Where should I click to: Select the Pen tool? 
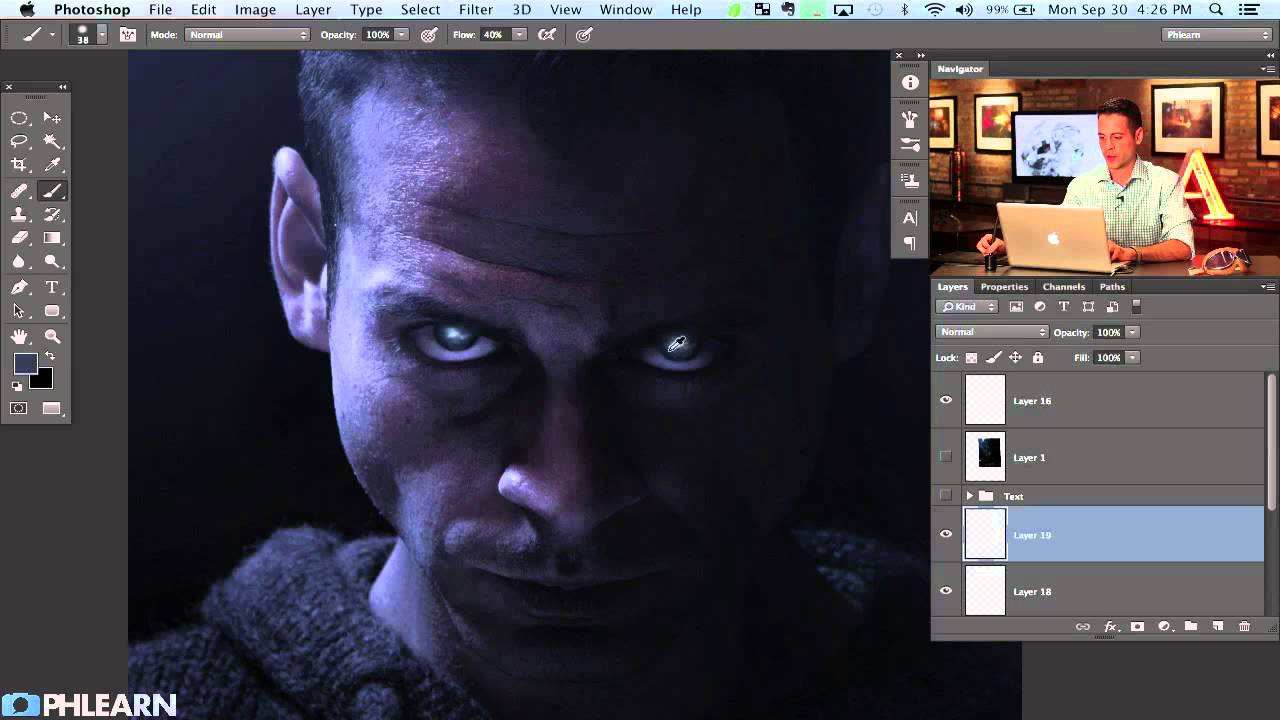point(19,288)
